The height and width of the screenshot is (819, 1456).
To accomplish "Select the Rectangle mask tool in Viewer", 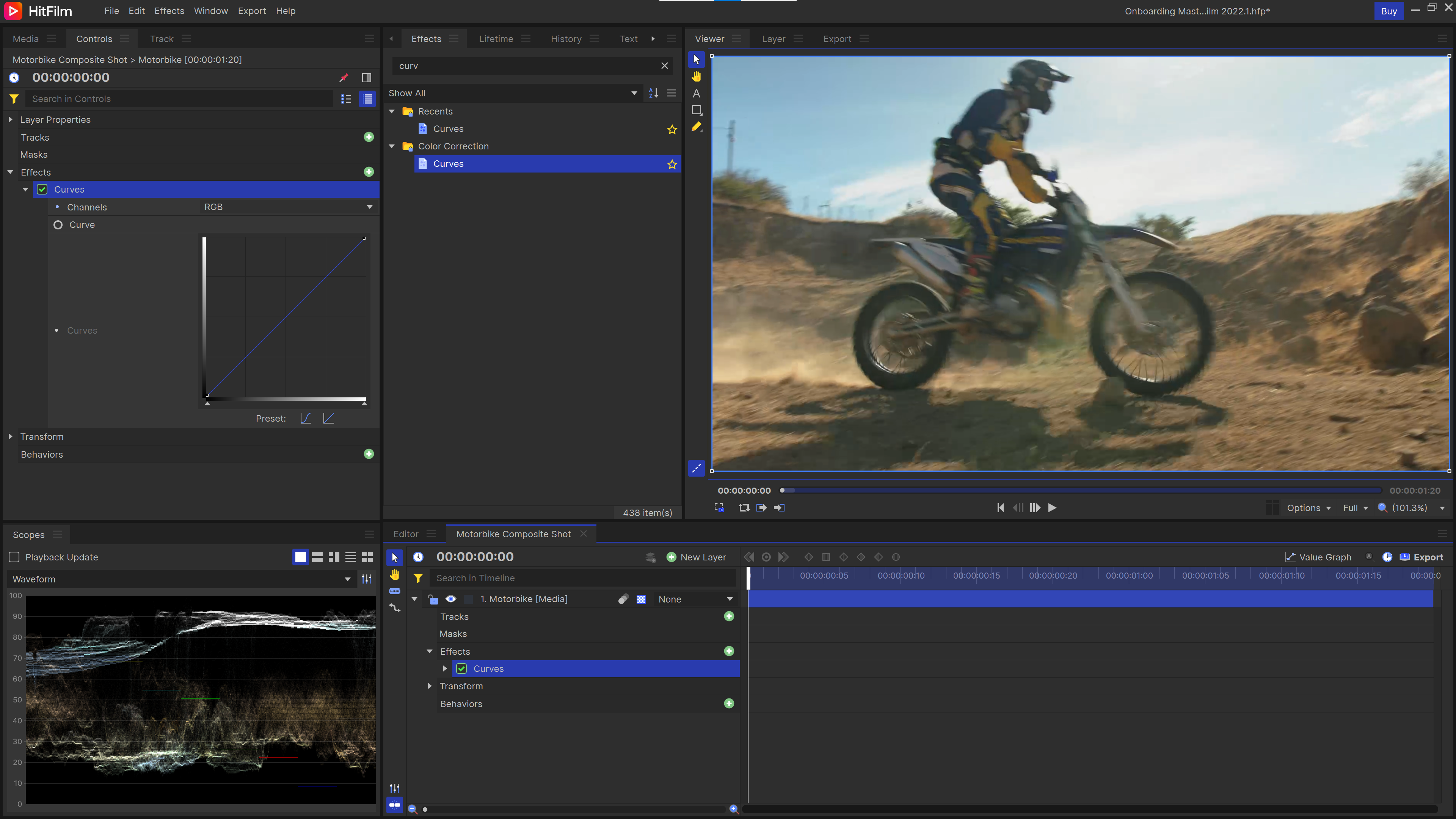I will click(697, 110).
